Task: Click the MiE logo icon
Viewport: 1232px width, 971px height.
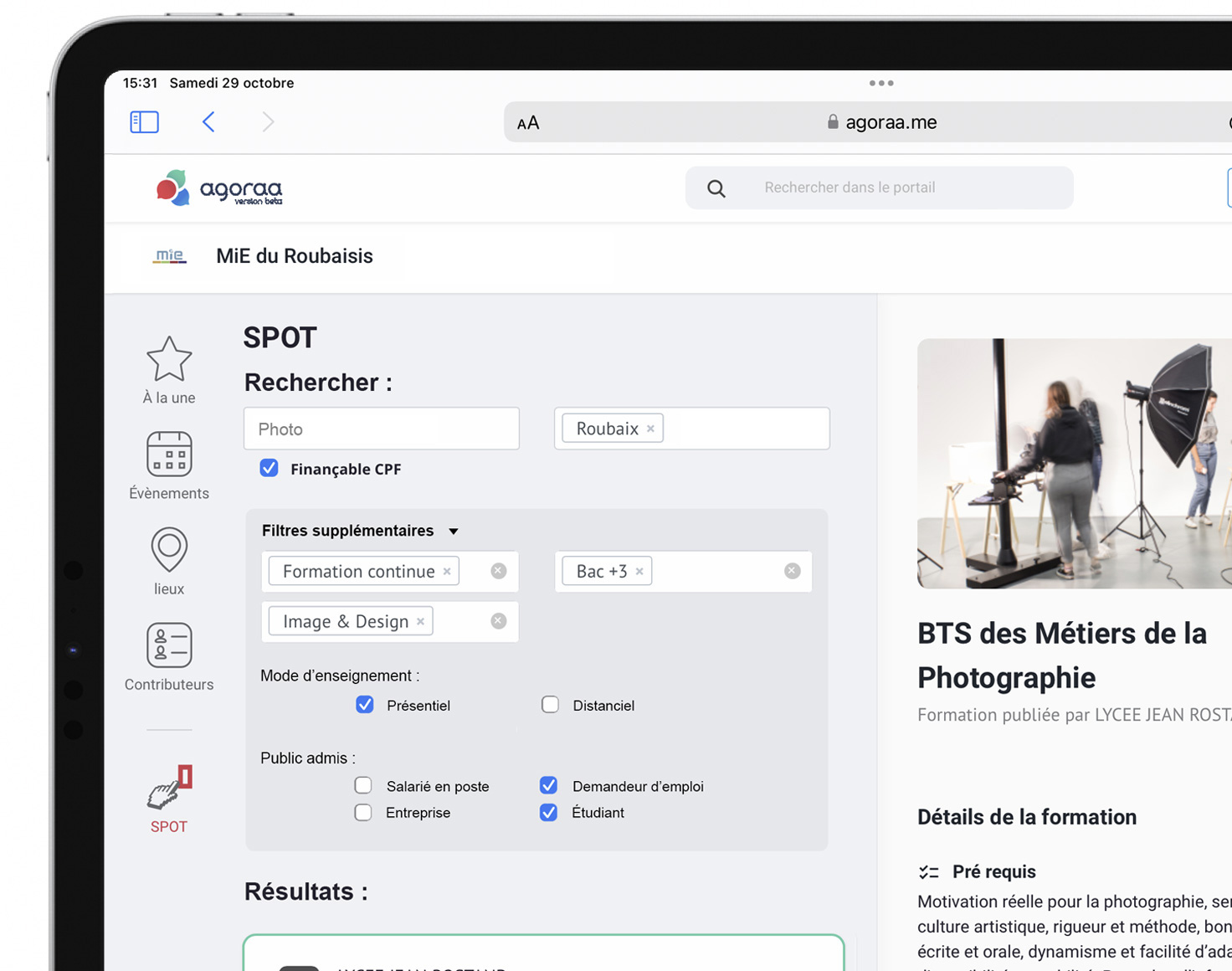Action: [x=170, y=256]
